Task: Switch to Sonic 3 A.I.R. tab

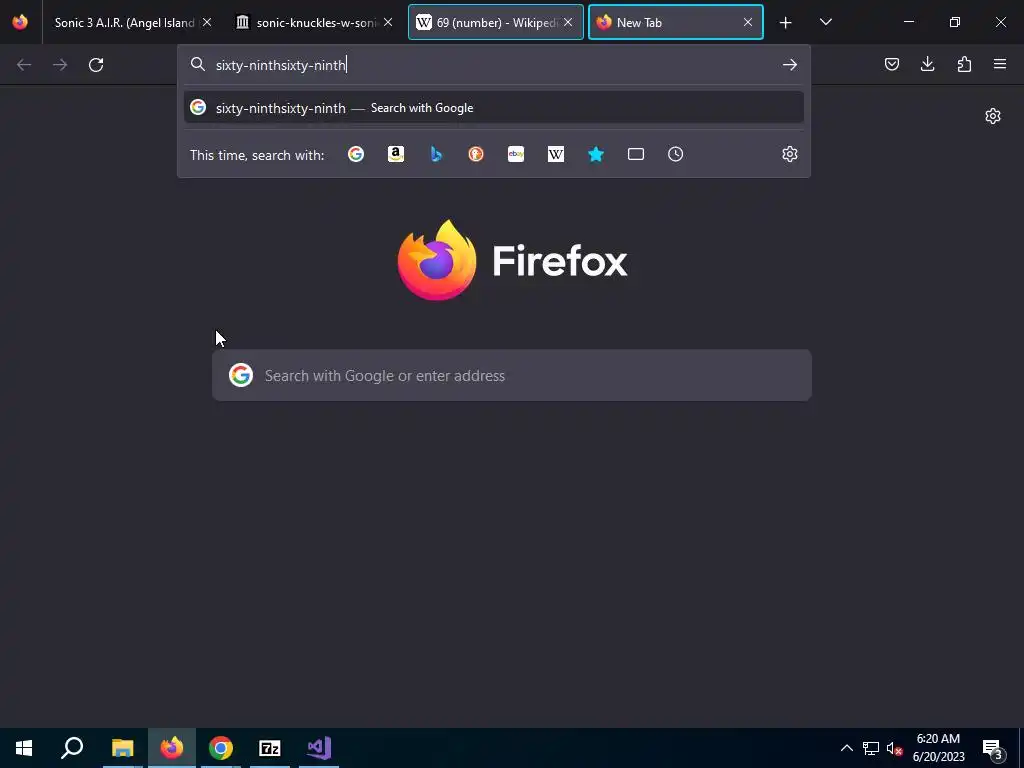Action: tap(124, 23)
